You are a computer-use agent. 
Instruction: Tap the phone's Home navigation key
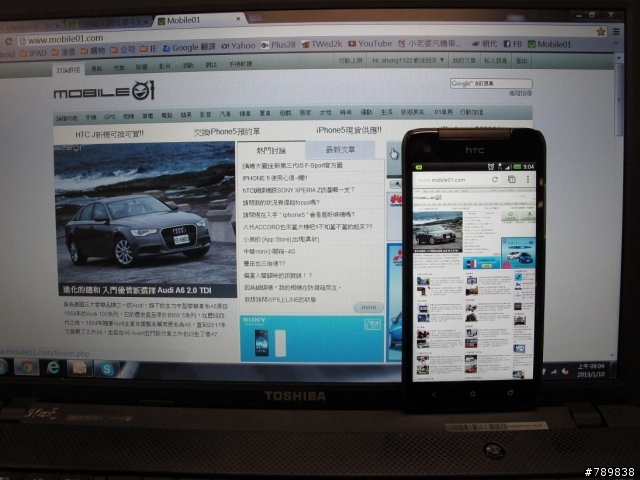(472, 394)
